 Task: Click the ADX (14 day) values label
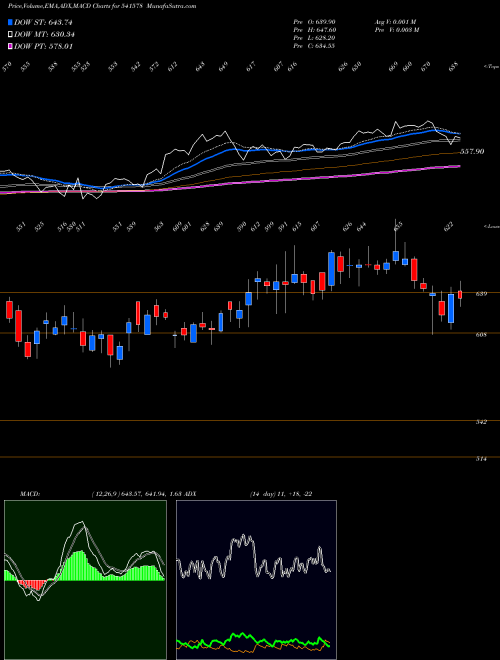pos(281,494)
